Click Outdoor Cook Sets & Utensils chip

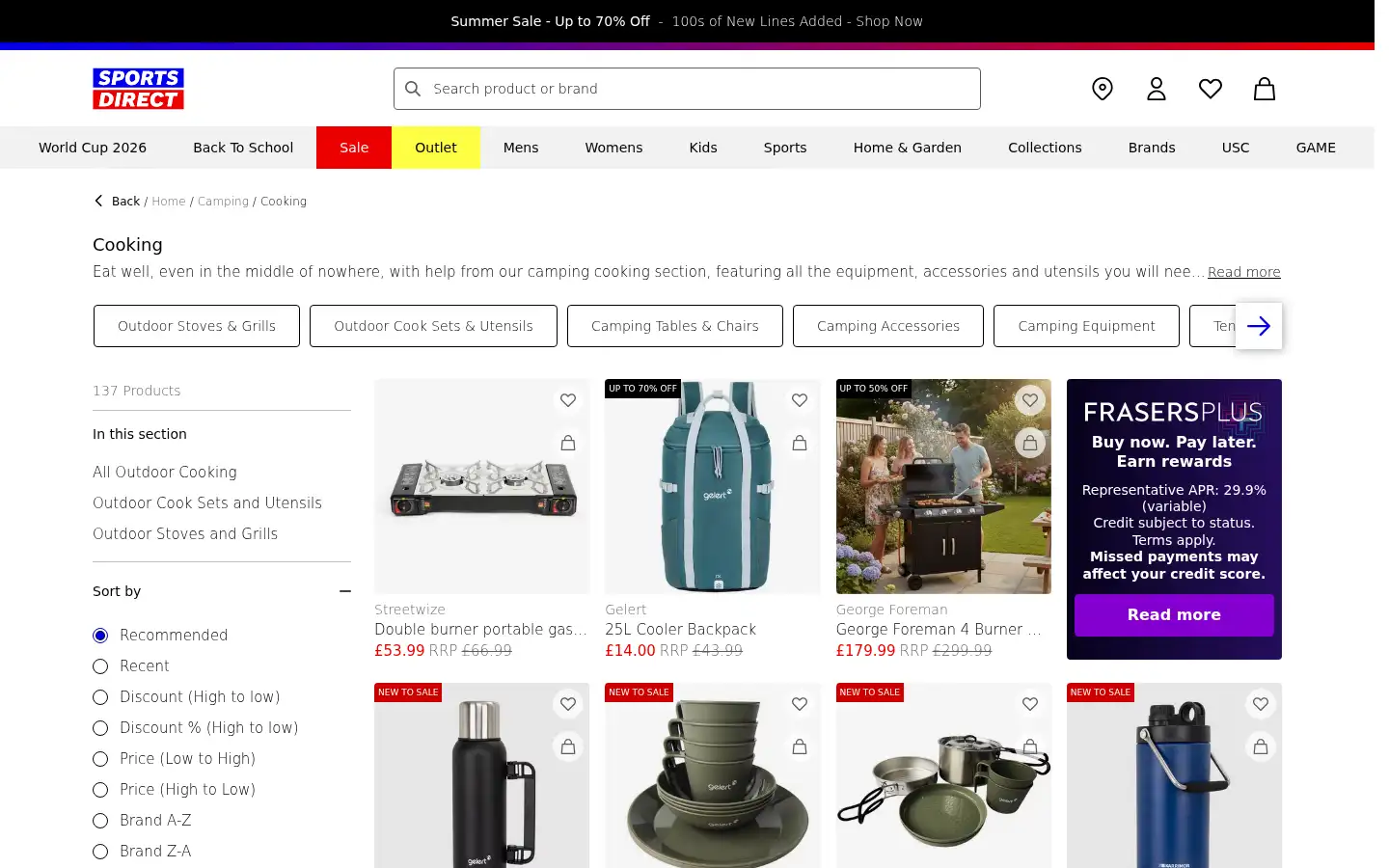433,326
